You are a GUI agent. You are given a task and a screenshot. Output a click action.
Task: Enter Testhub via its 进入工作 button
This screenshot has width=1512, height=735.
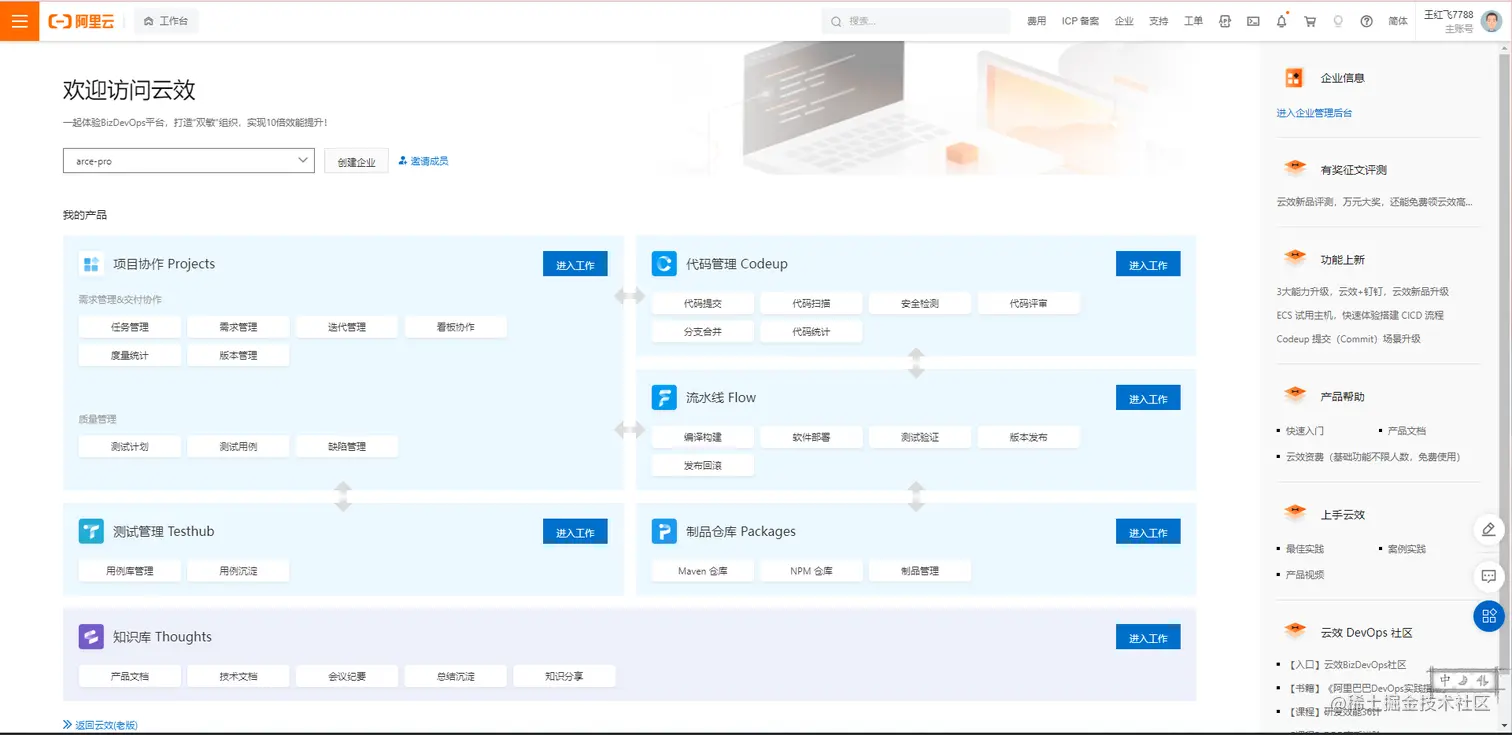point(575,531)
